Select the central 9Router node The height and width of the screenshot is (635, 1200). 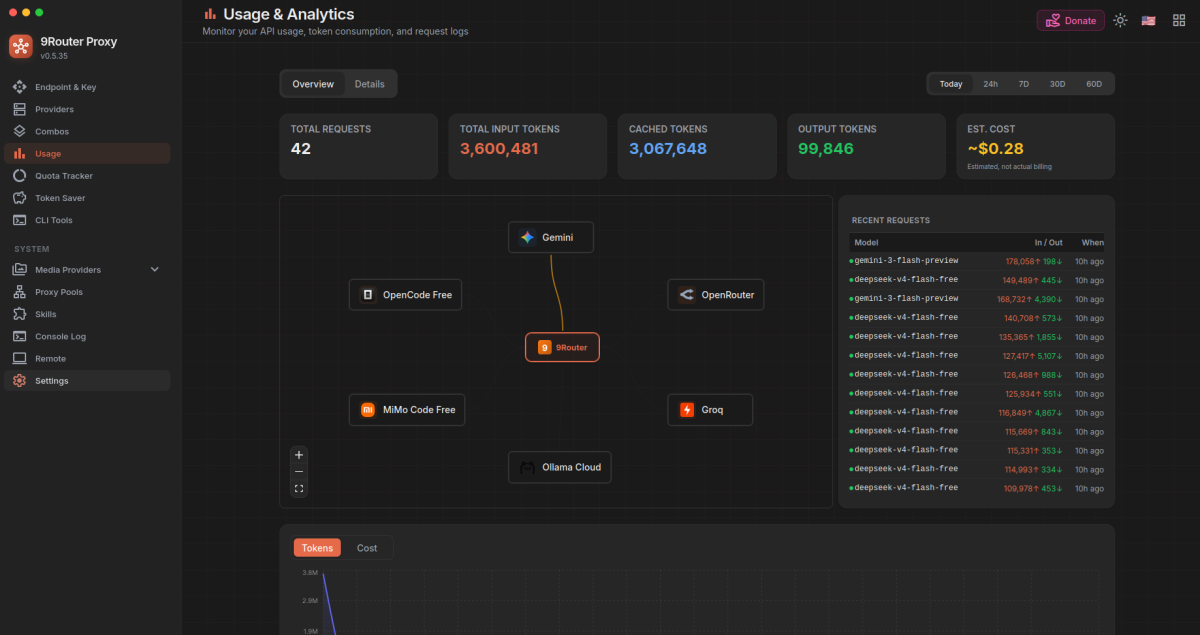[563, 347]
